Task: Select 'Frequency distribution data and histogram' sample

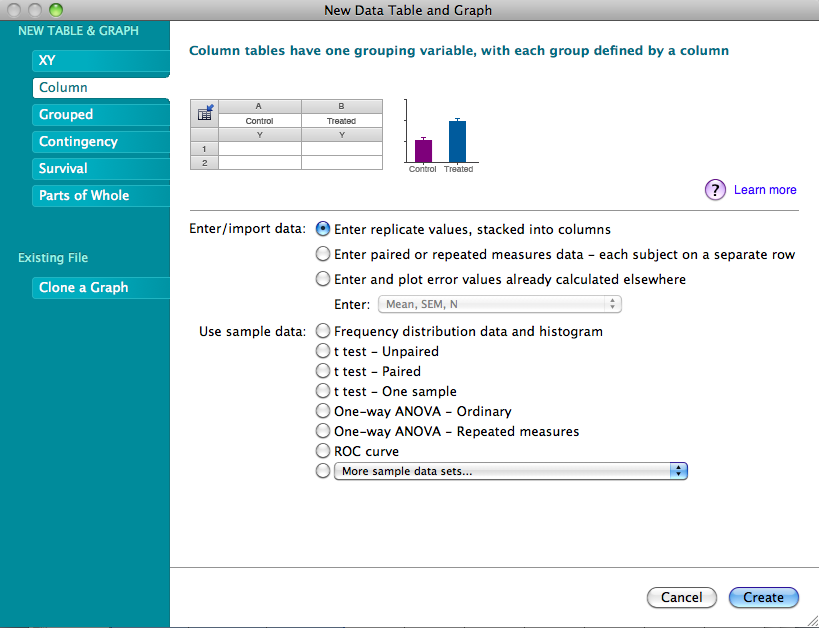Action: pos(323,330)
